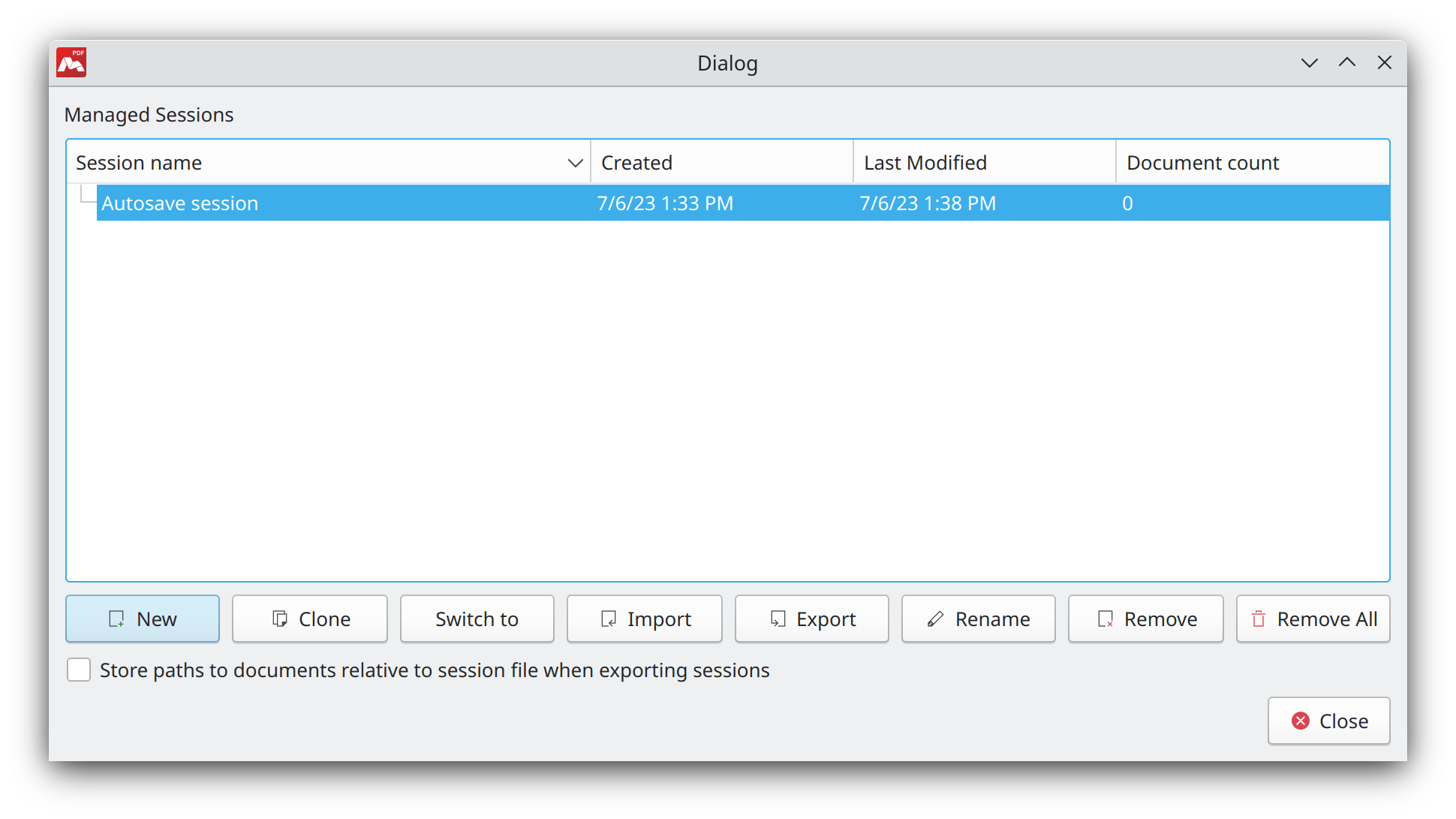This screenshot has height=819, width=1456.
Task: Click the Remove All trash icon
Action: (1259, 619)
